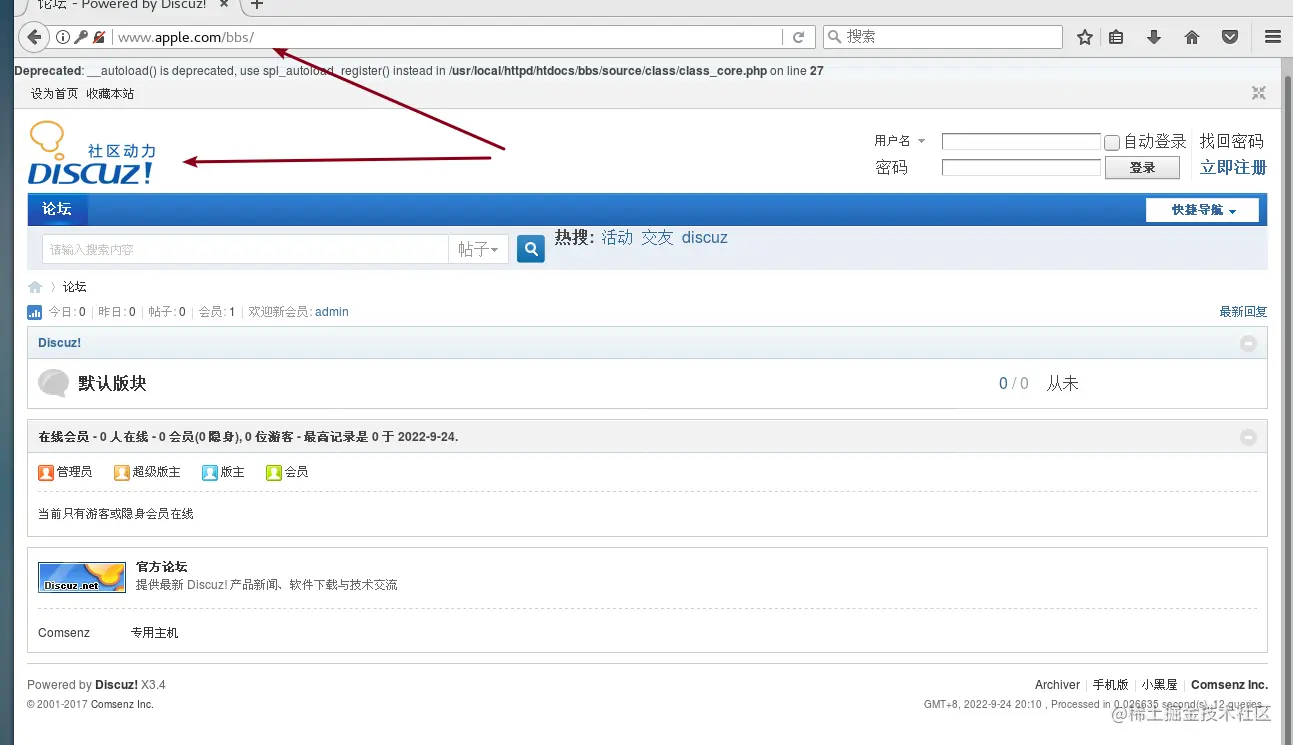Bookmark this page with star icon
This screenshot has width=1293, height=745.
[1085, 37]
